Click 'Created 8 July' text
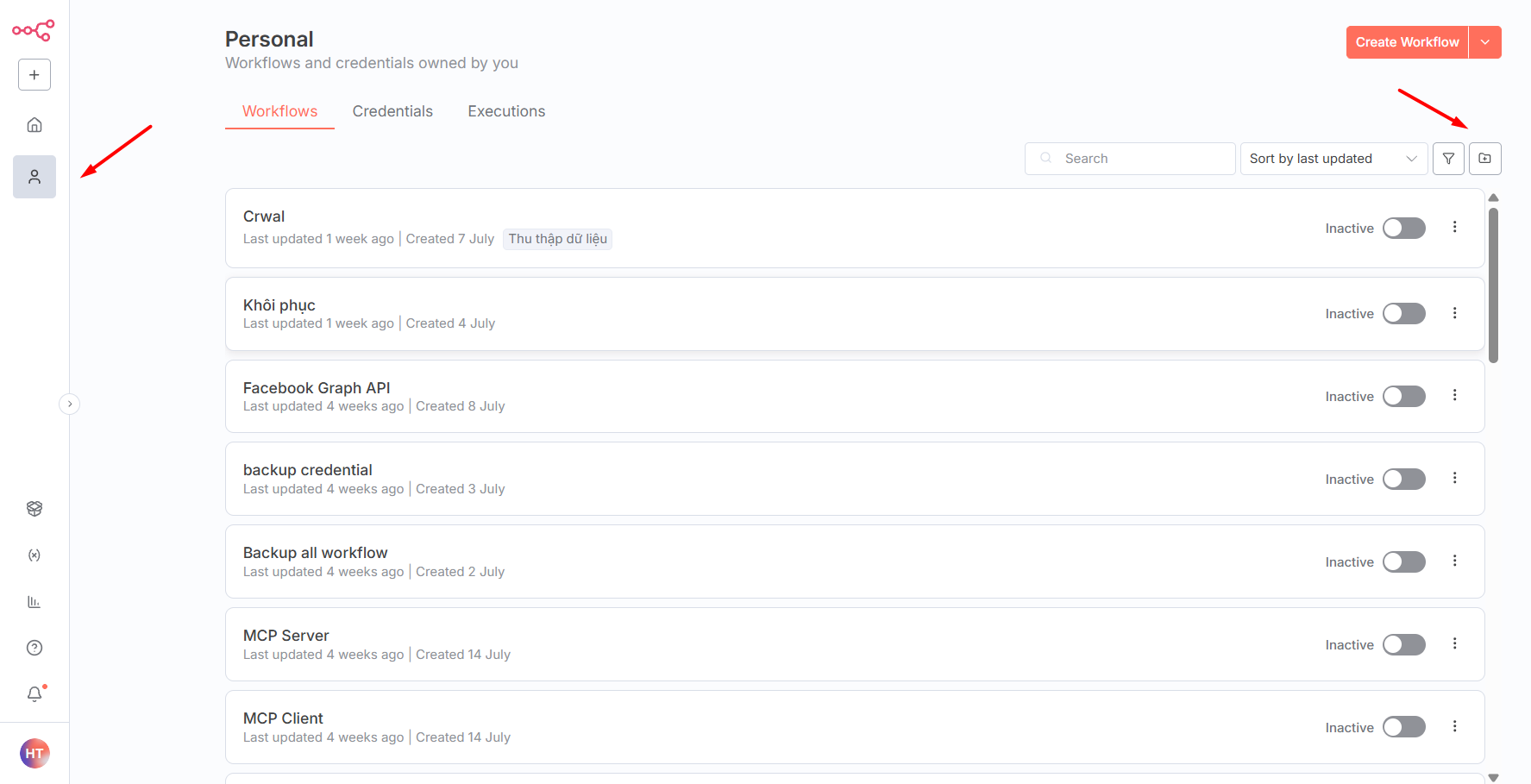 pos(461,406)
